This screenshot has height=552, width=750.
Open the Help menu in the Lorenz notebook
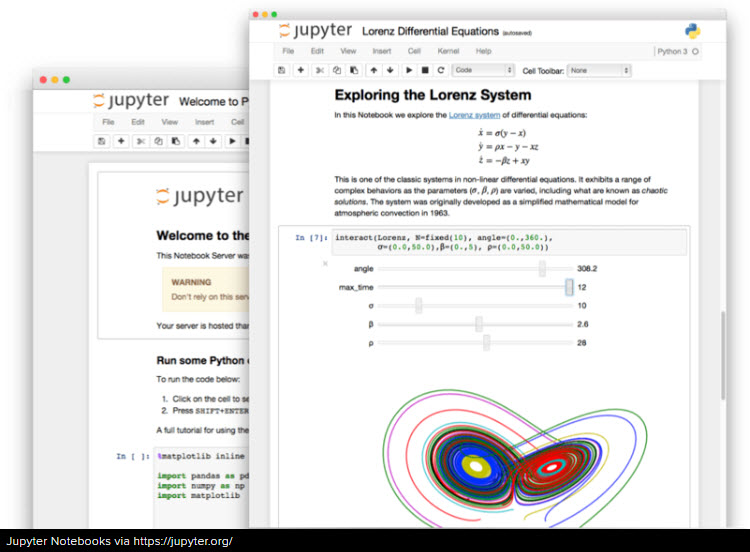coord(483,50)
